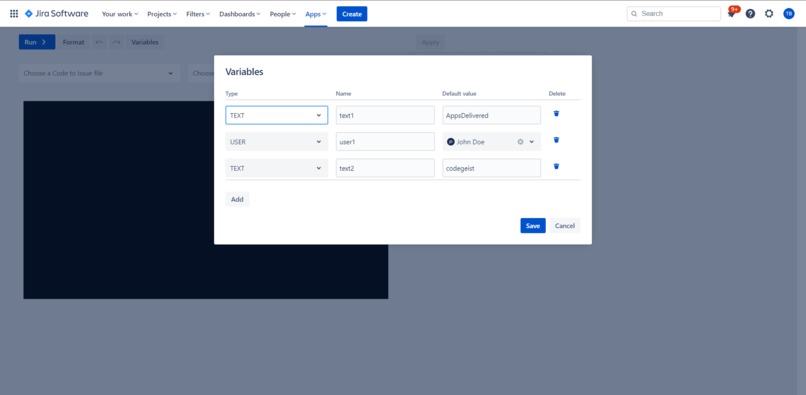Image resolution: width=806 pixels, height=395 pixels.
Task: Expand the Your work menu
Action: click(120, 14)
